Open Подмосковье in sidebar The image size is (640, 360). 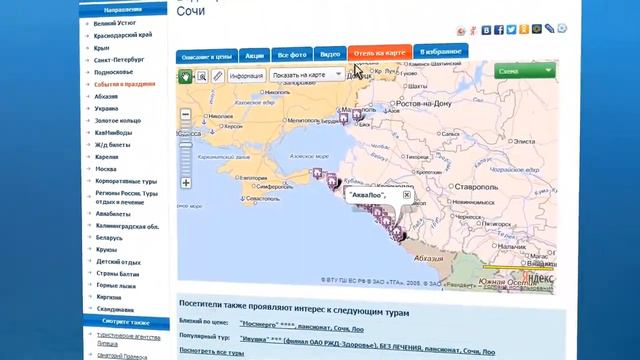click(113, 72)
